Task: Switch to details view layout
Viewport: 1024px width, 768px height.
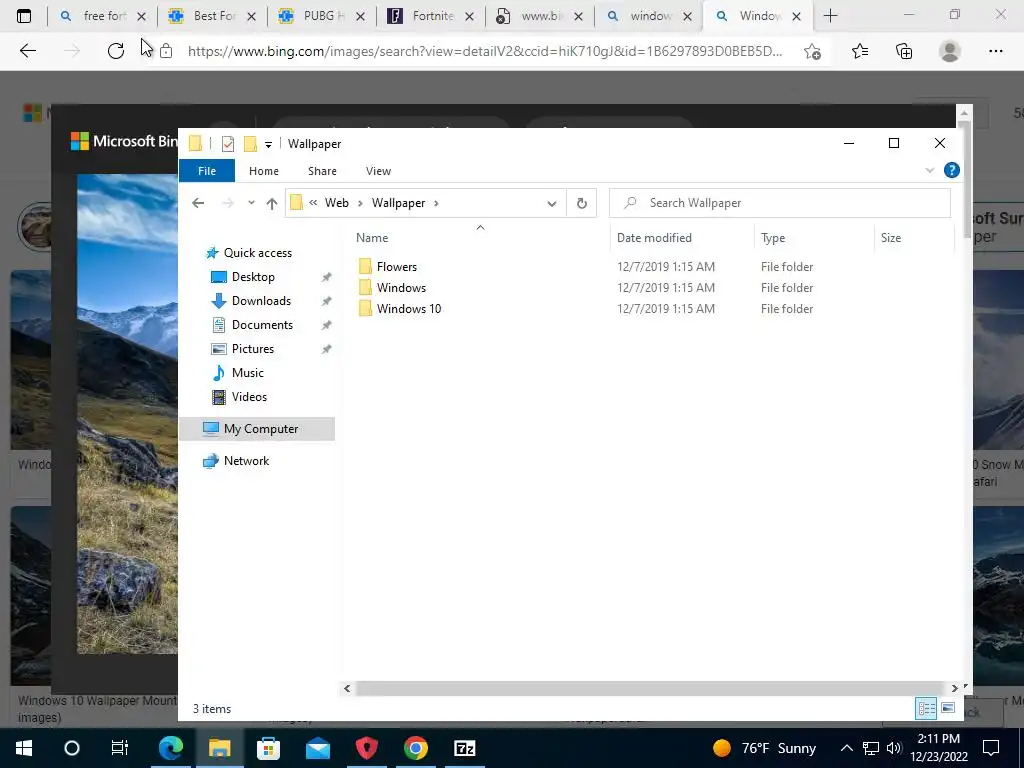Action: (x=926, y=708)
